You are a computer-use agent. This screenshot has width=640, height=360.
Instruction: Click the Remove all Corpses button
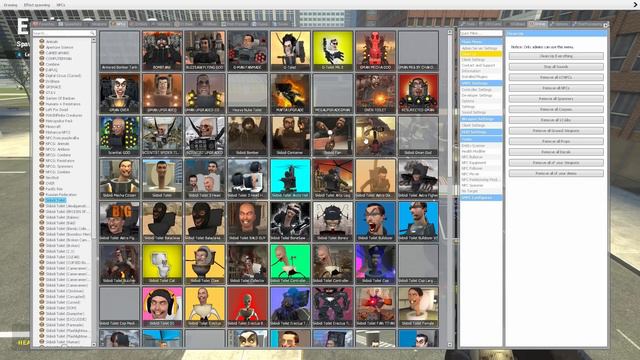click(x=556, y=109)
